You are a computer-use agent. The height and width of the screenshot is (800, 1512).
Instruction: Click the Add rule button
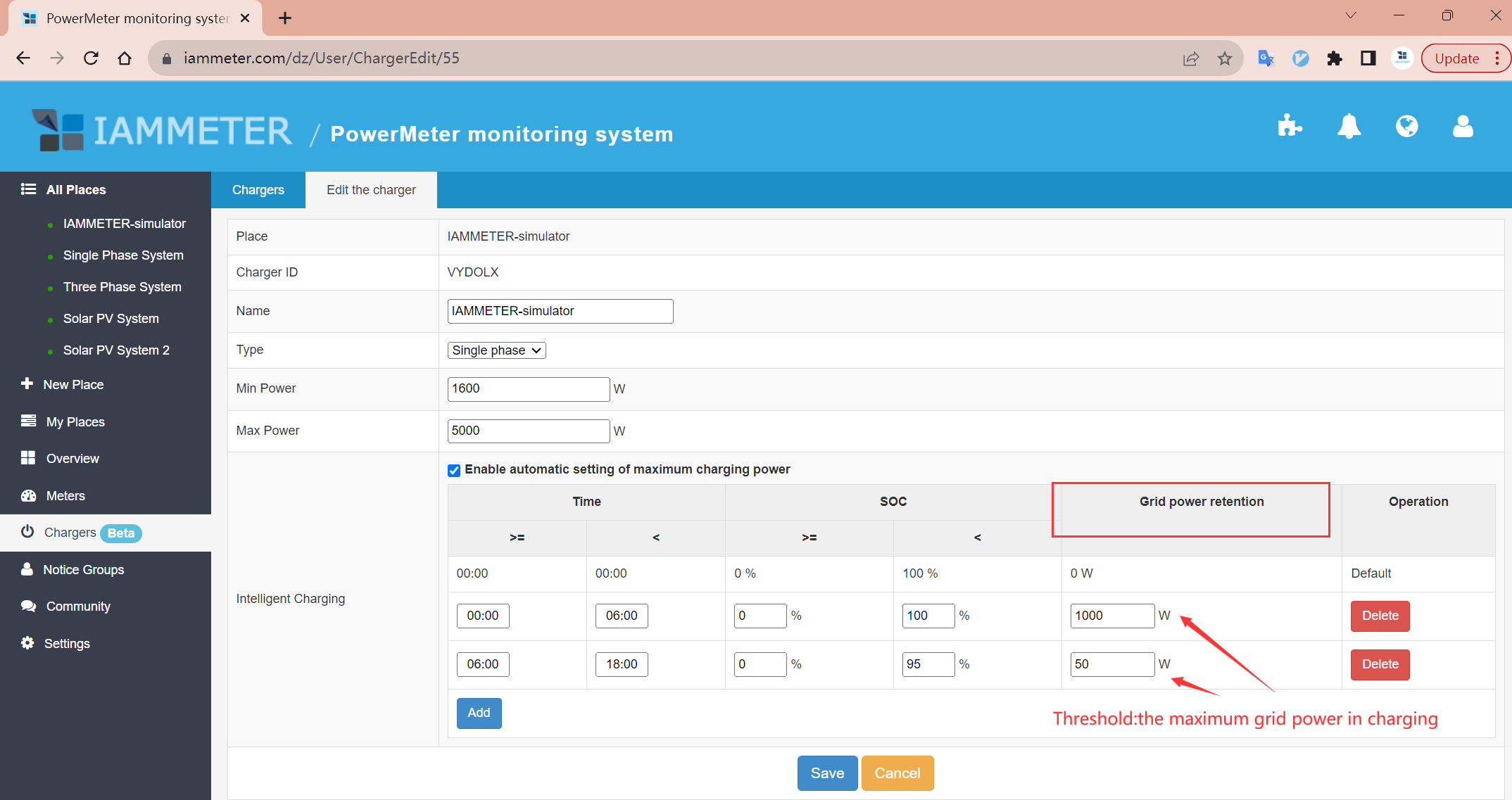pos(479,713)
